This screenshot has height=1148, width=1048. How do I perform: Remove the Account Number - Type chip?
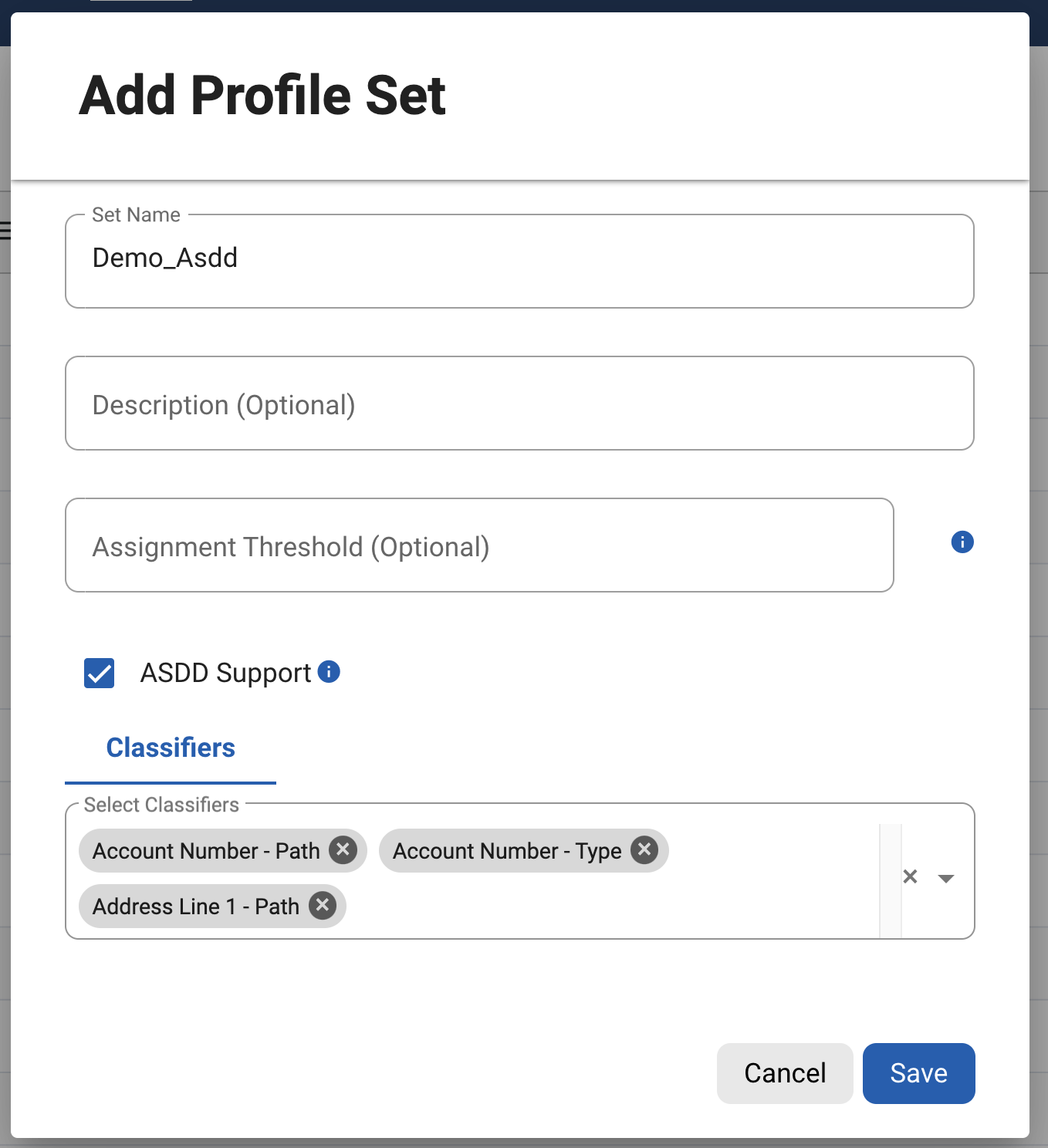644,850
